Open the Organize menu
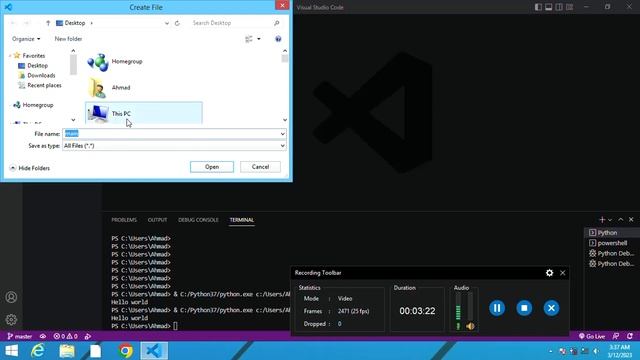640x360 pixels. click(x=26, y=39)
